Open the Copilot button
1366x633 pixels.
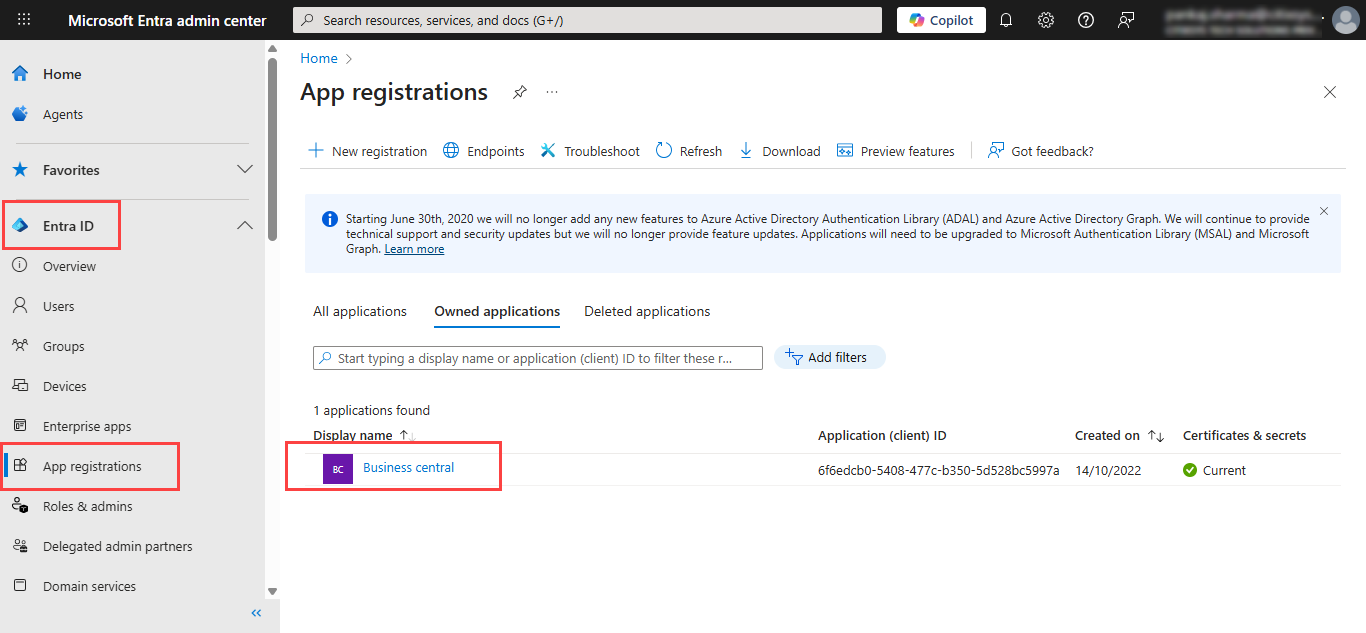click(x=941, y=20)
